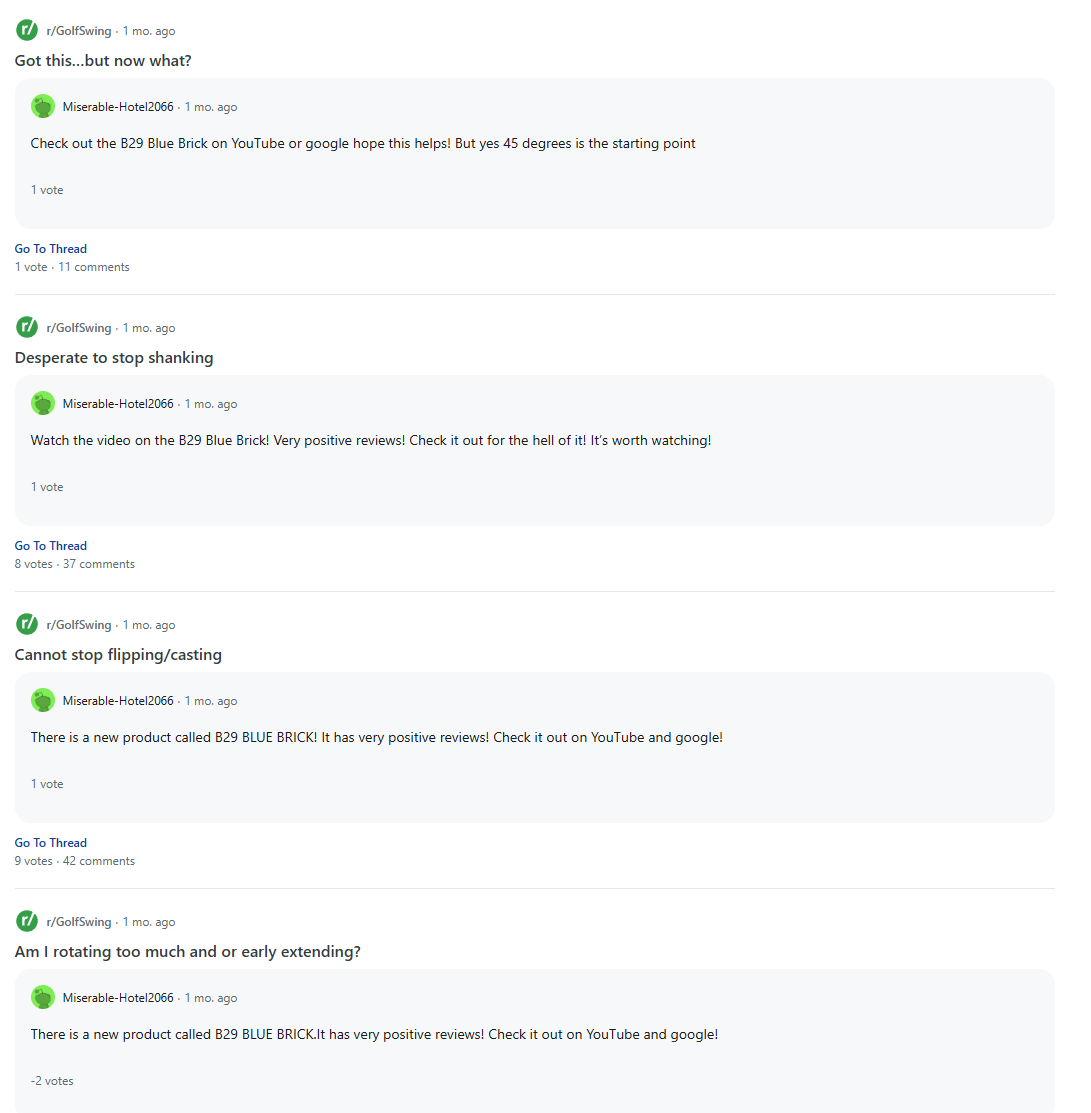Select the 'Cannot stop flipping/casting' title
Screen dimensions: 1091x1113
118,654
